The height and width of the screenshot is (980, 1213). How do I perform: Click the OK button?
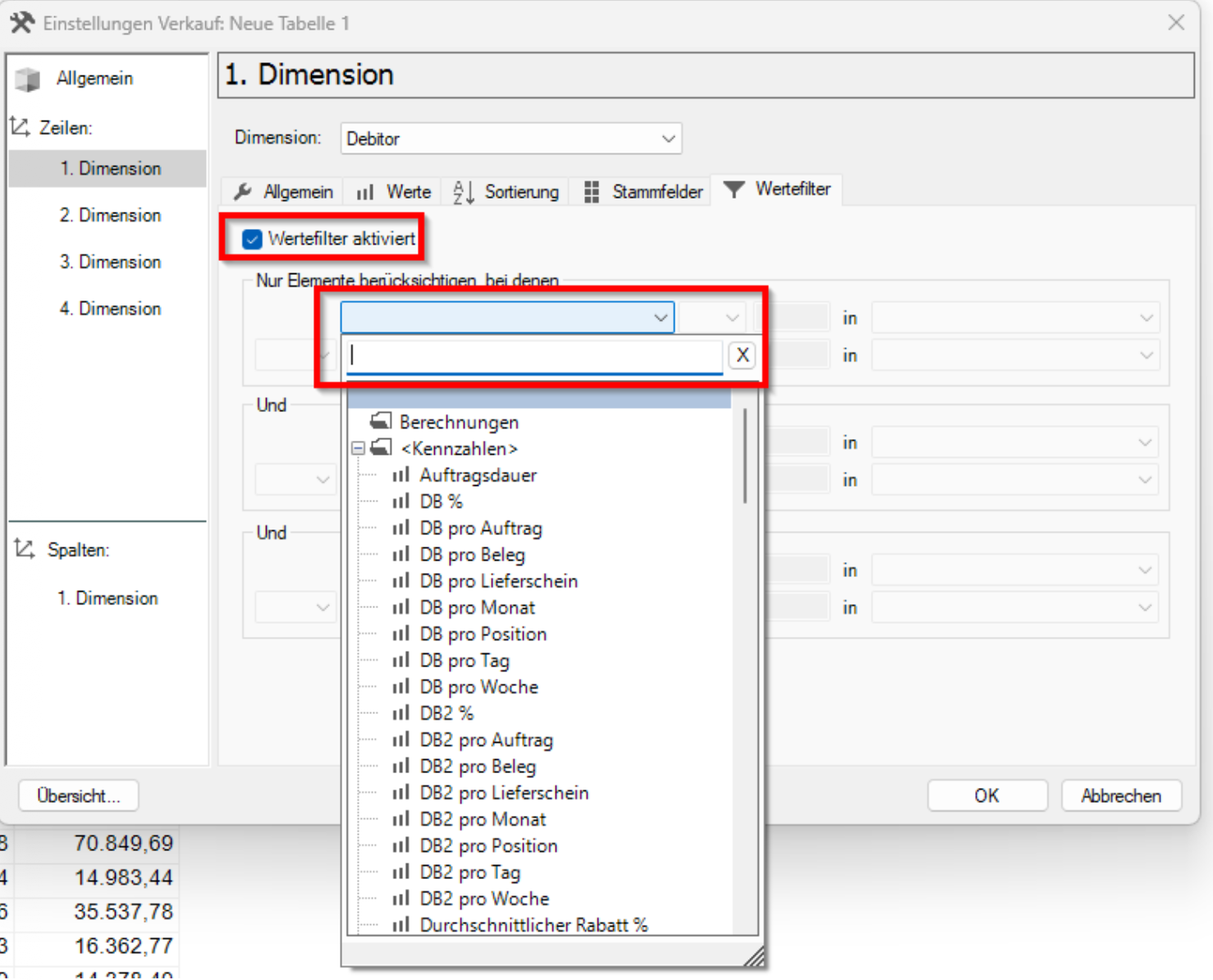click(987, 795)
